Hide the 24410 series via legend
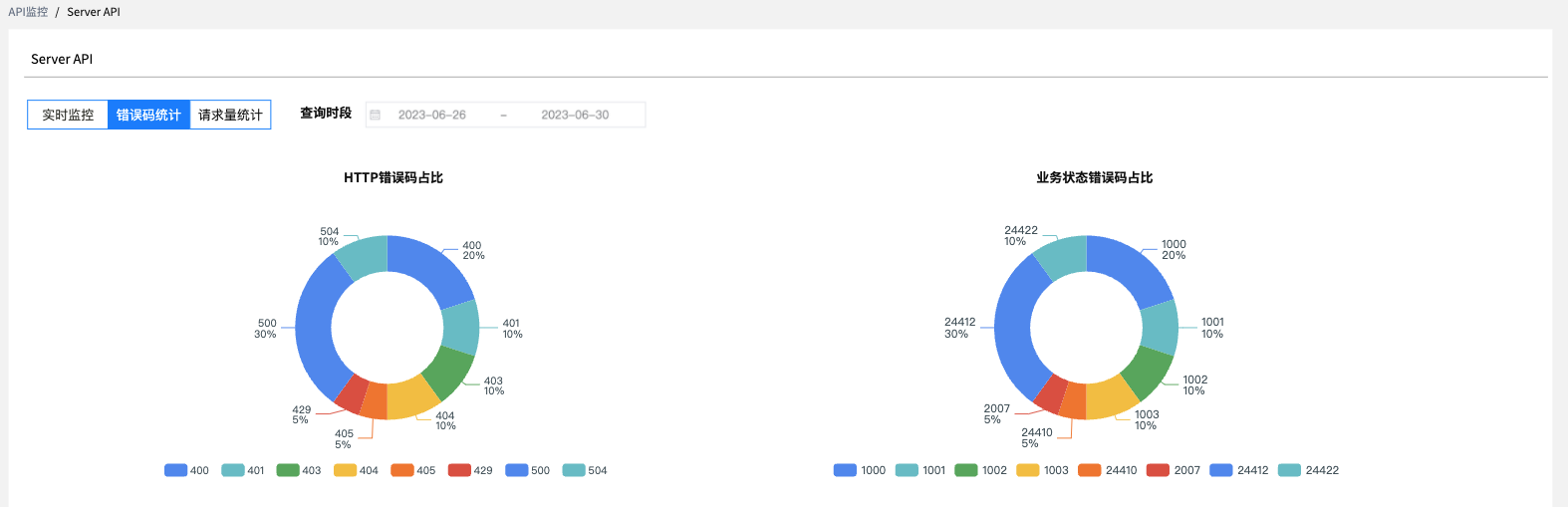This screenshot has width=1568, height=507. (x=1107, y=470)
